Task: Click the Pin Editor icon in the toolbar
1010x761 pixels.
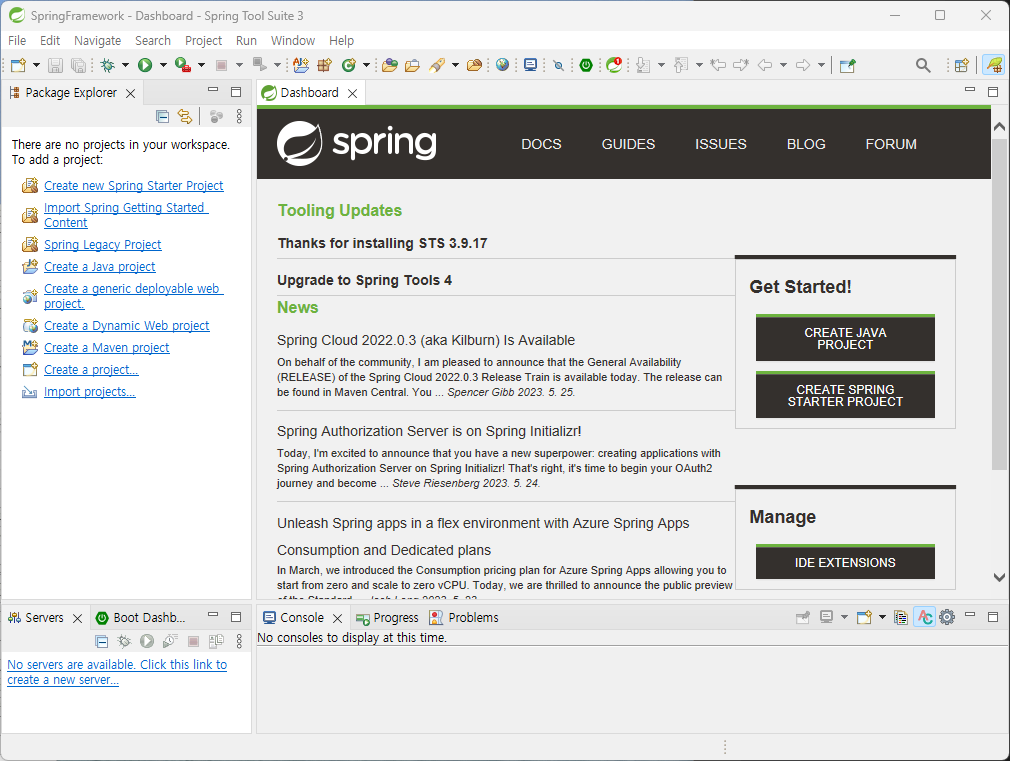Action: coord(848,65)
